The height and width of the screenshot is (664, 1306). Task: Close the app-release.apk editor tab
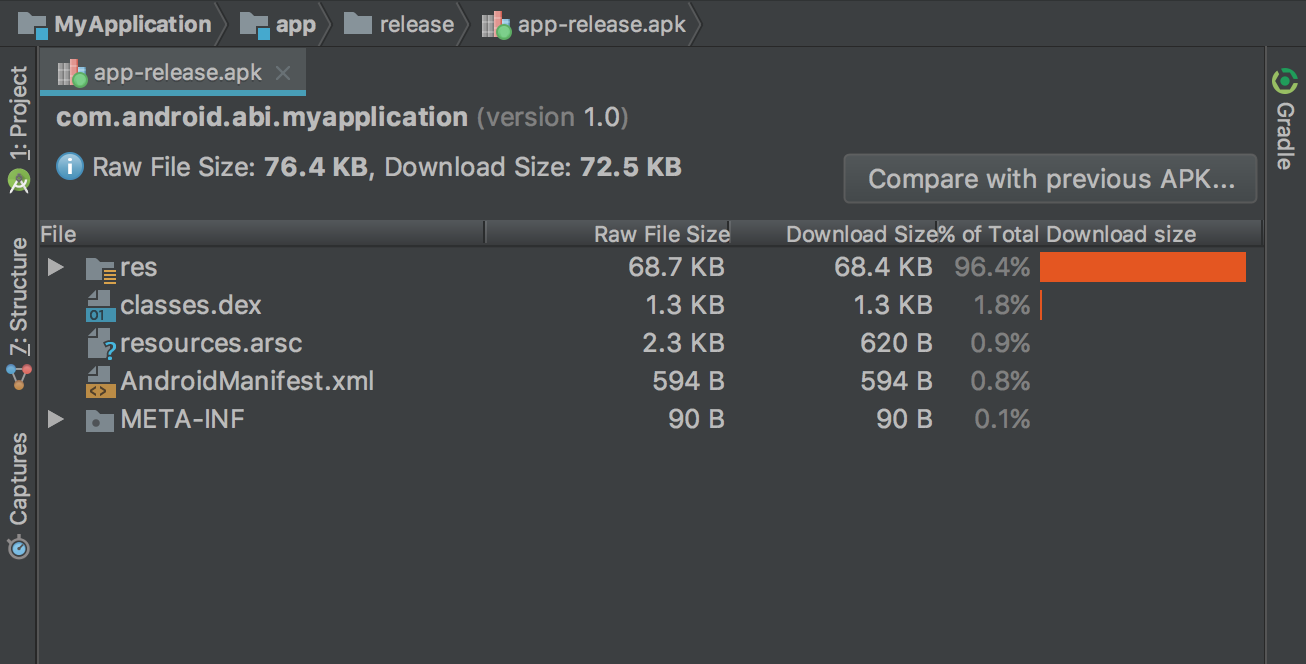pos(283,73)
